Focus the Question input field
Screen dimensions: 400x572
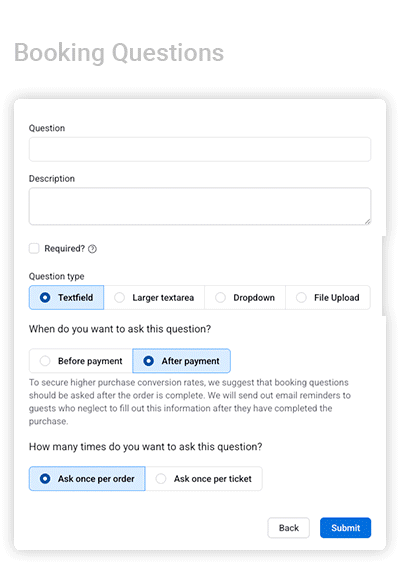200,149
